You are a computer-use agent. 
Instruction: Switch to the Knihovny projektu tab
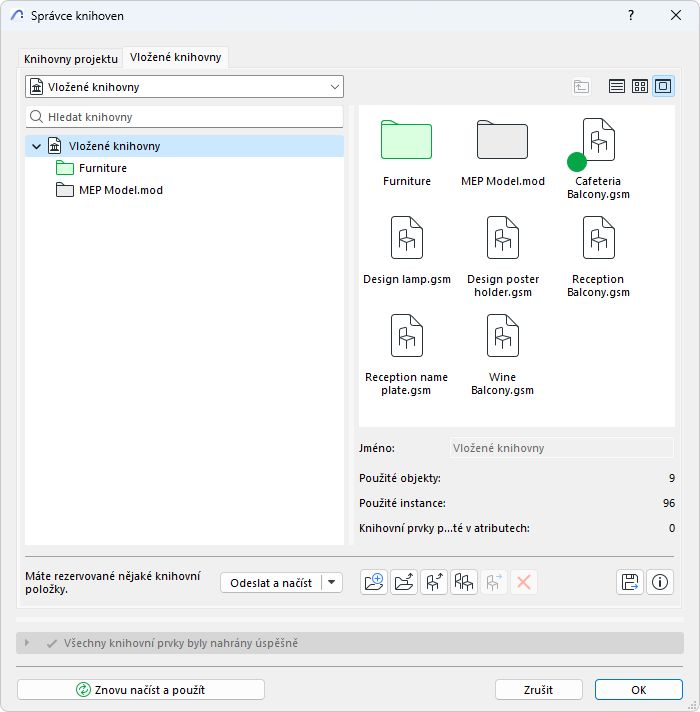click(x=71, y=59)
